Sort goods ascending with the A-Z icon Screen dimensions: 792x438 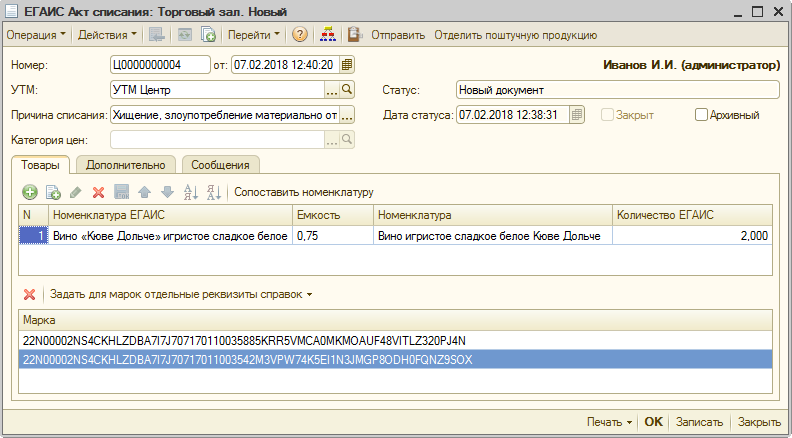[x=189, y=191]
